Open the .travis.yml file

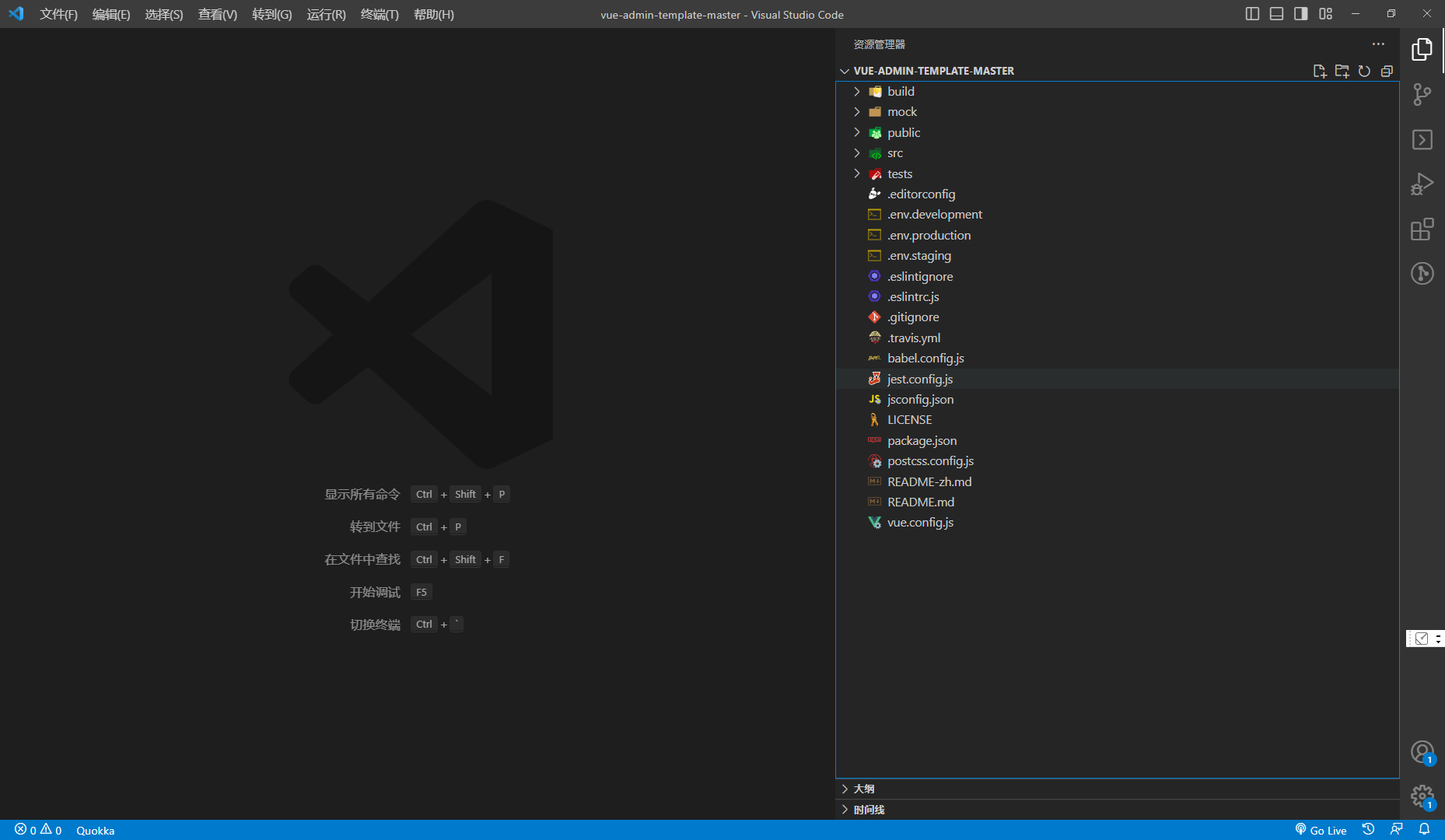[1118, 338]
